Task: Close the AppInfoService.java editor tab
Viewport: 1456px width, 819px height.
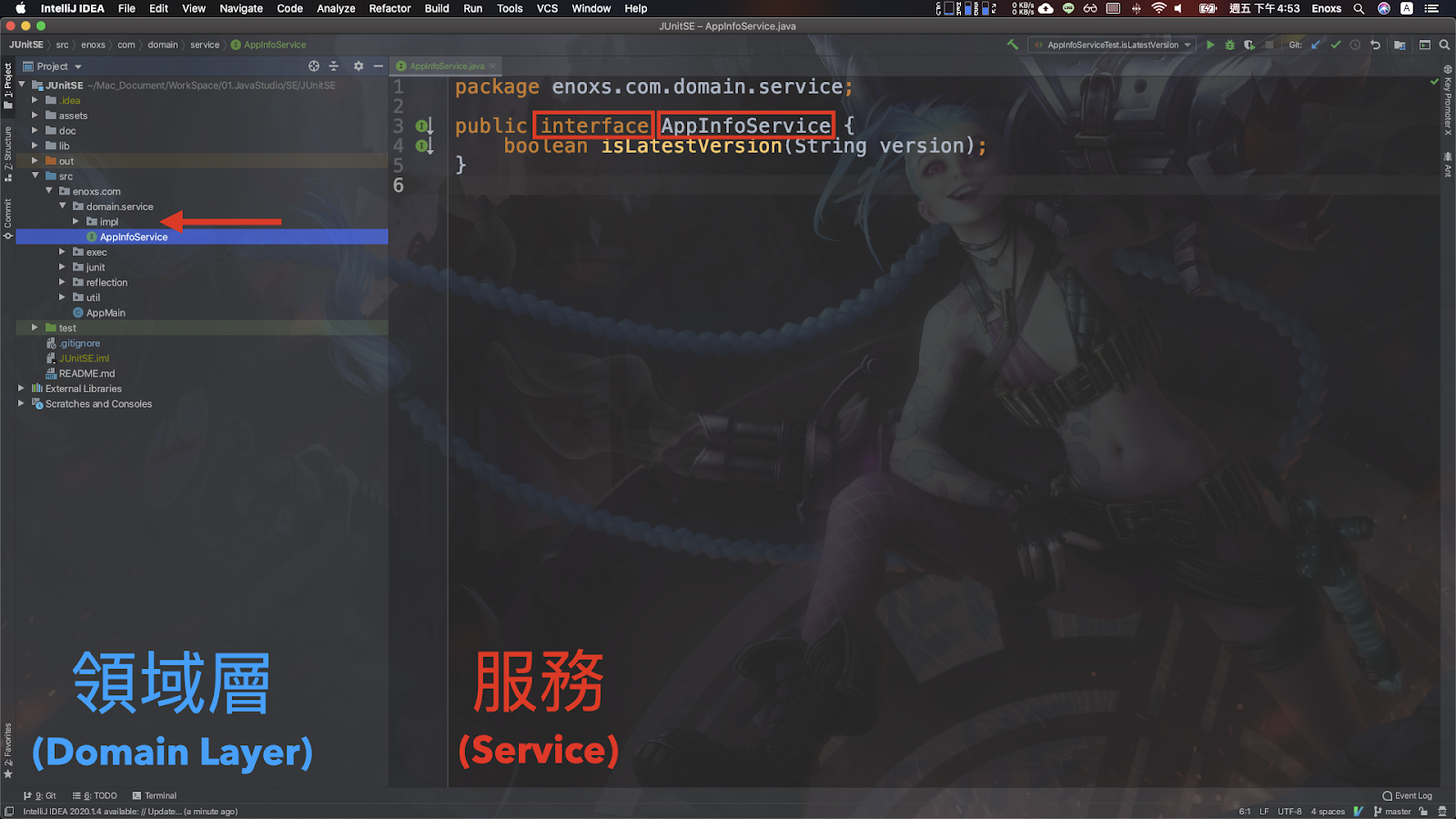Action: [x=493, y=66]
